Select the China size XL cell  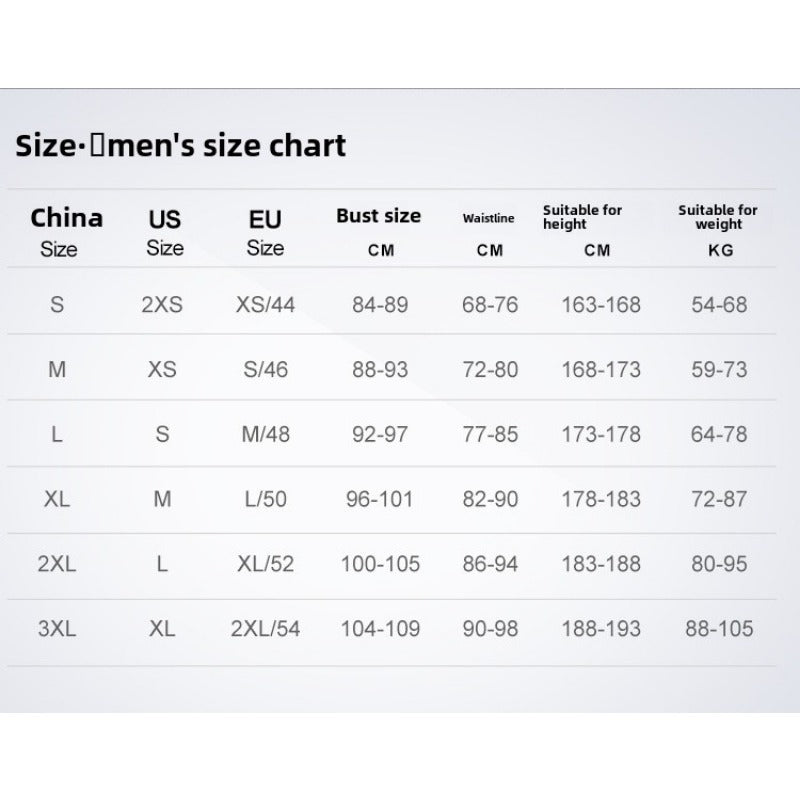click(x=57, y=498)
